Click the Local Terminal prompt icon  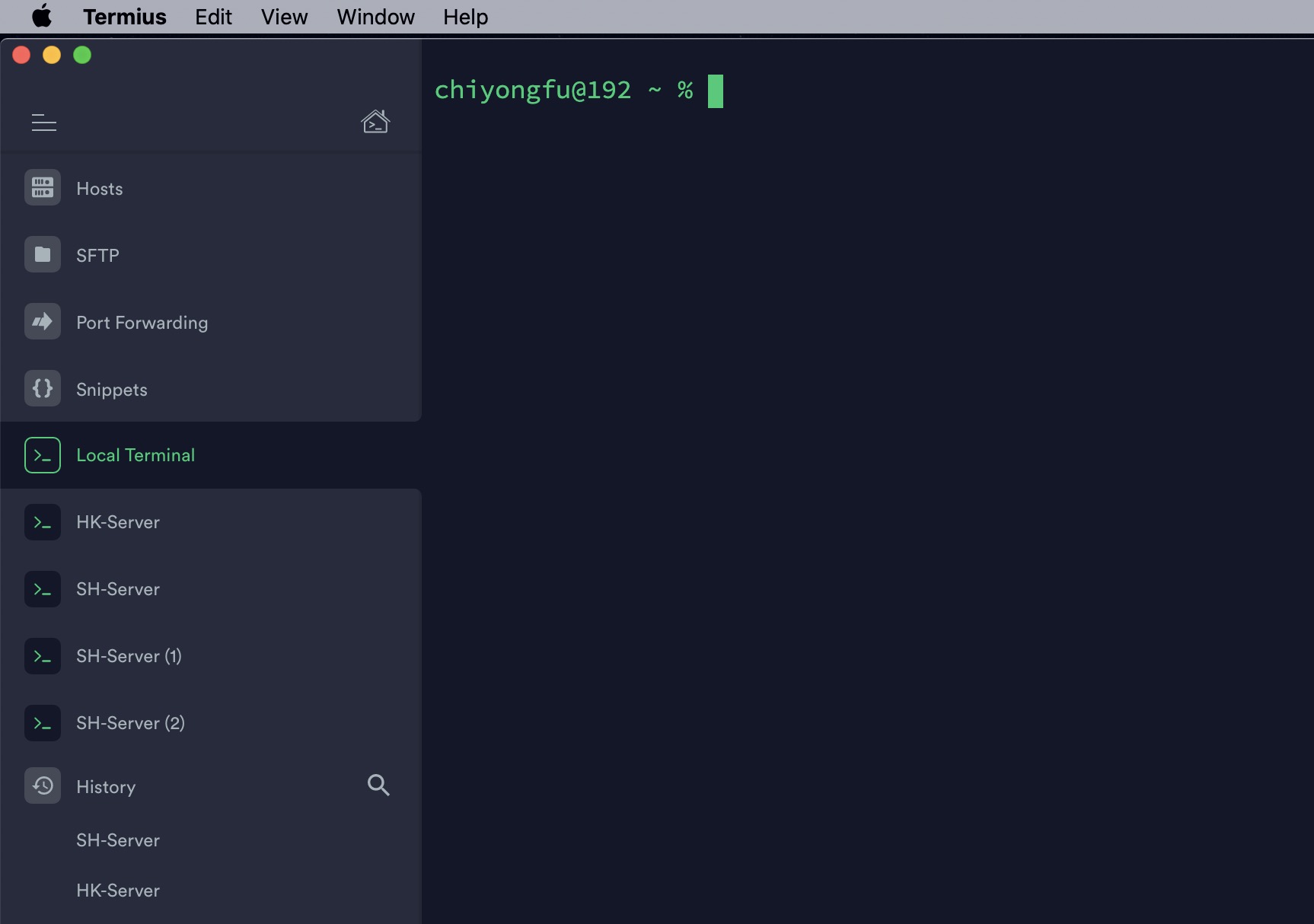pos(43,455)
